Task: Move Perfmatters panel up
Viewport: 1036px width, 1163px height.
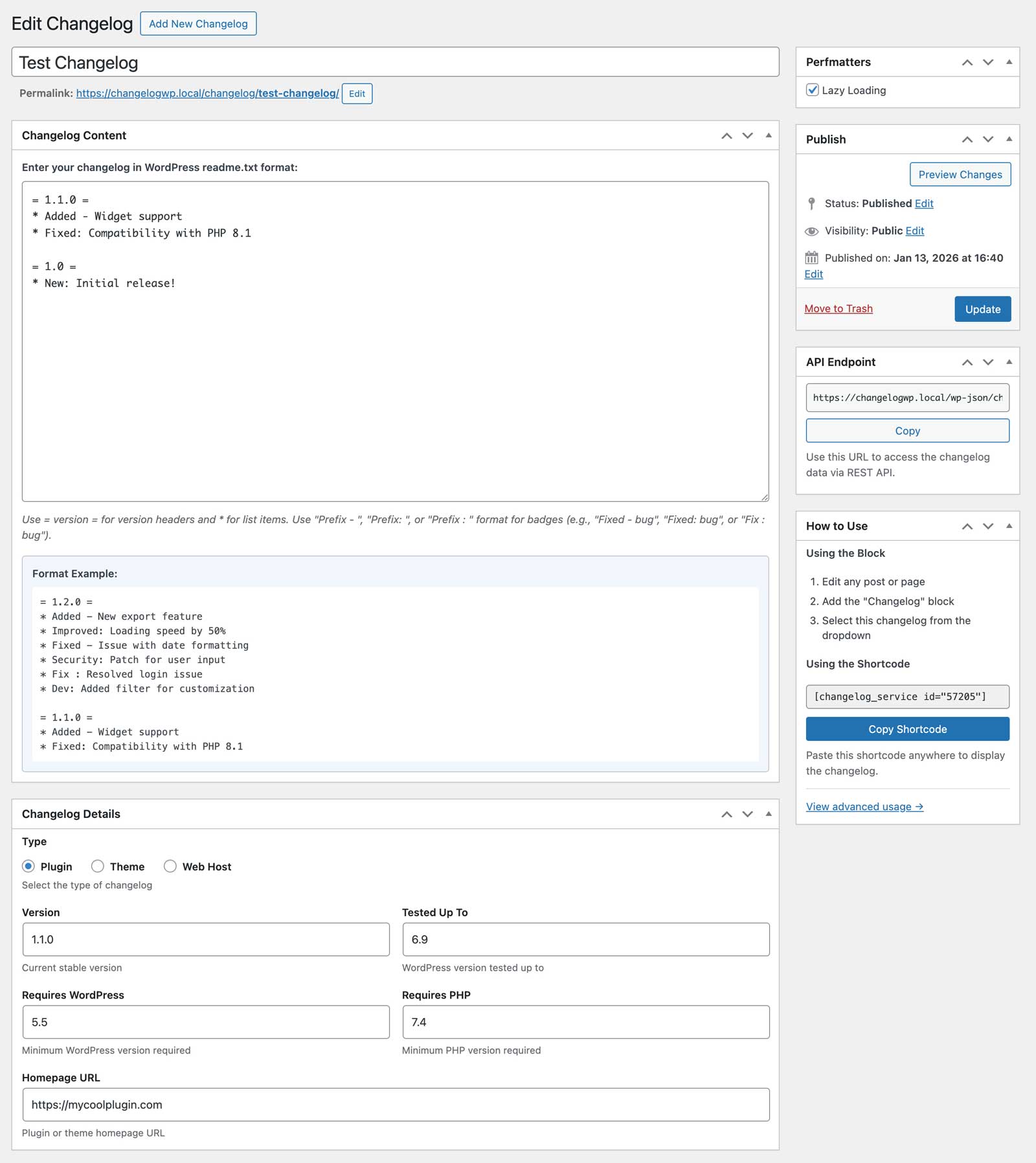Action: [x=967, y=62]
